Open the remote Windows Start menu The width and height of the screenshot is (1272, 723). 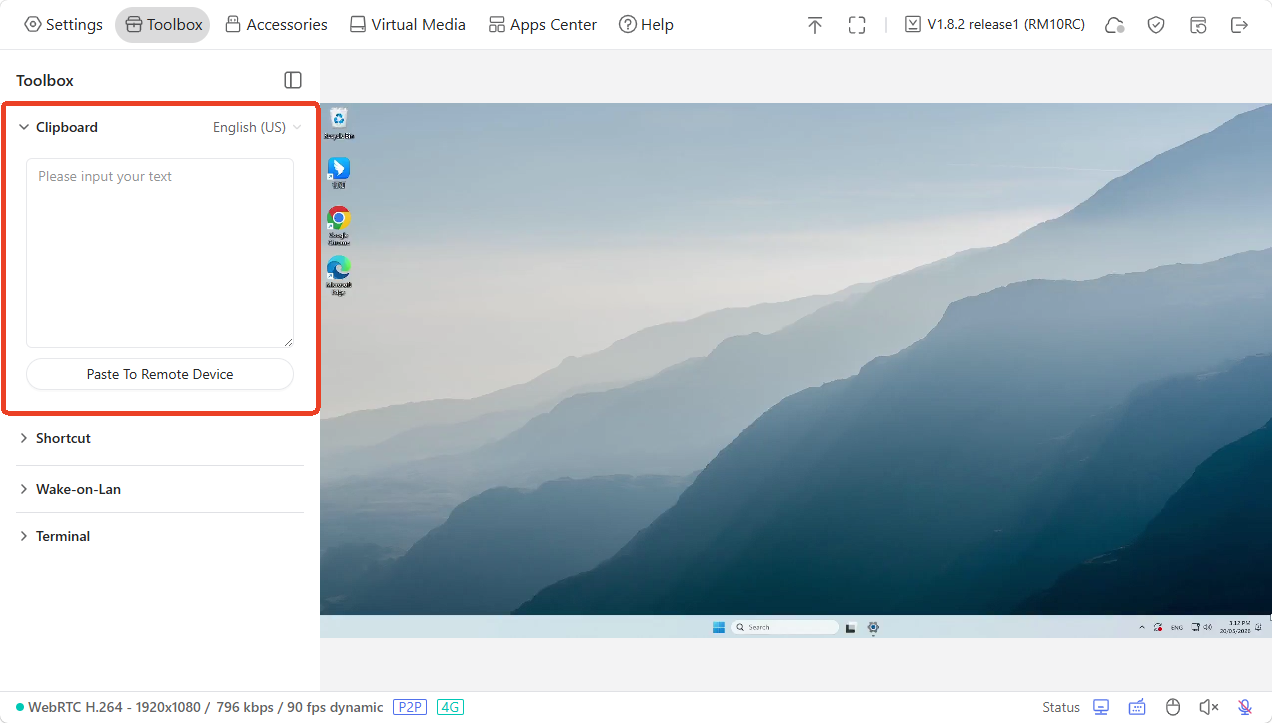(x=718, y=627)
